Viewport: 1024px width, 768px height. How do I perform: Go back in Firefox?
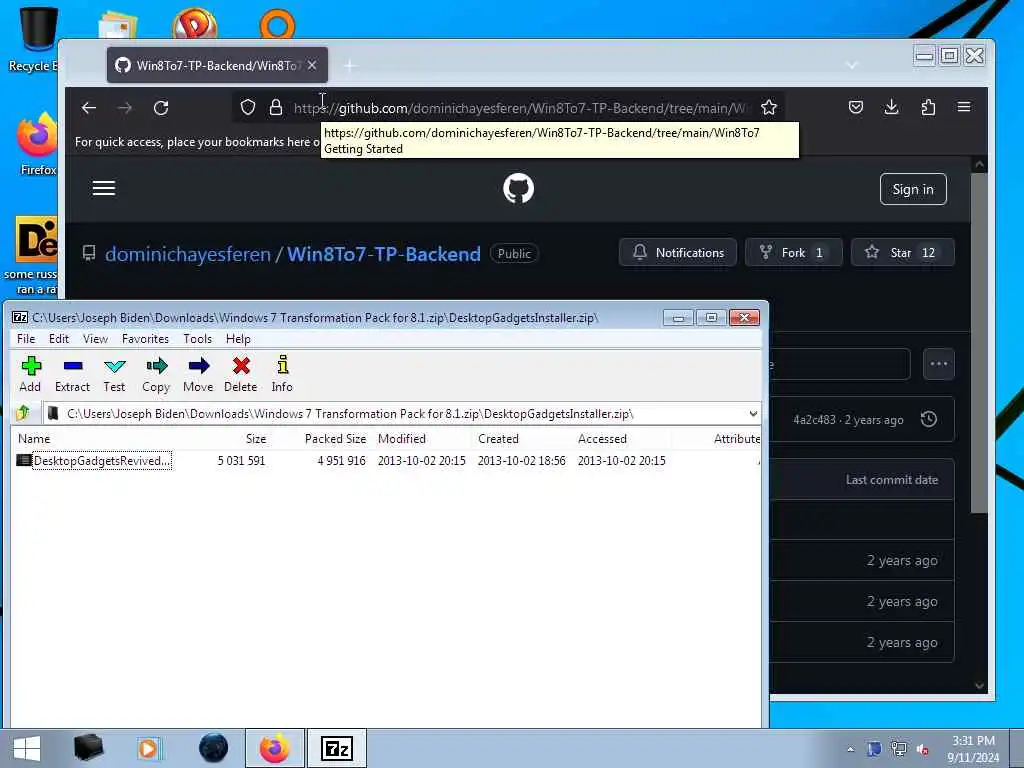(89, 108)
